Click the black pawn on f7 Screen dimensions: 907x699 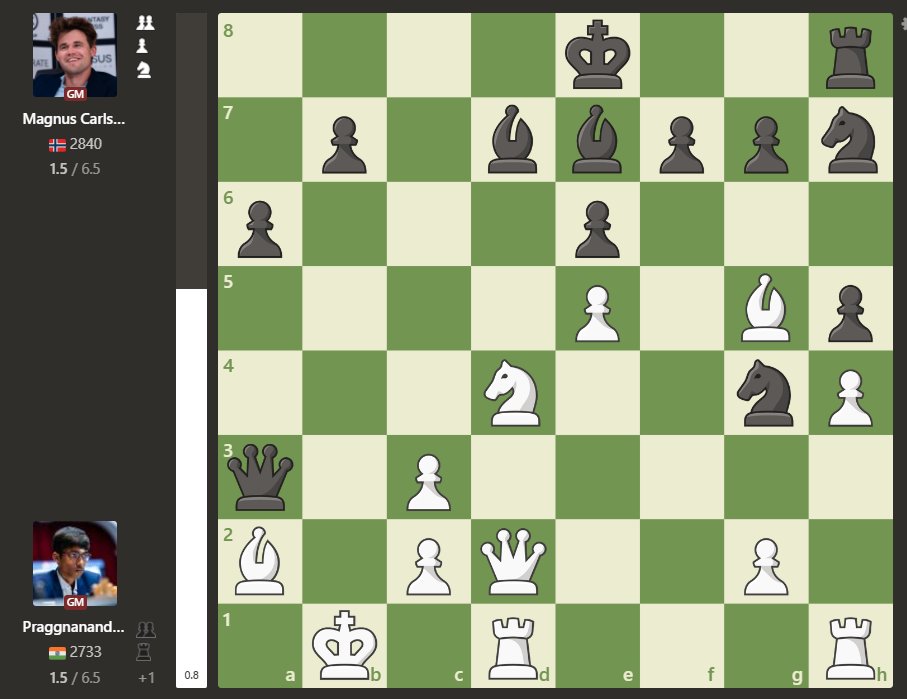click(x=681, y=145)
